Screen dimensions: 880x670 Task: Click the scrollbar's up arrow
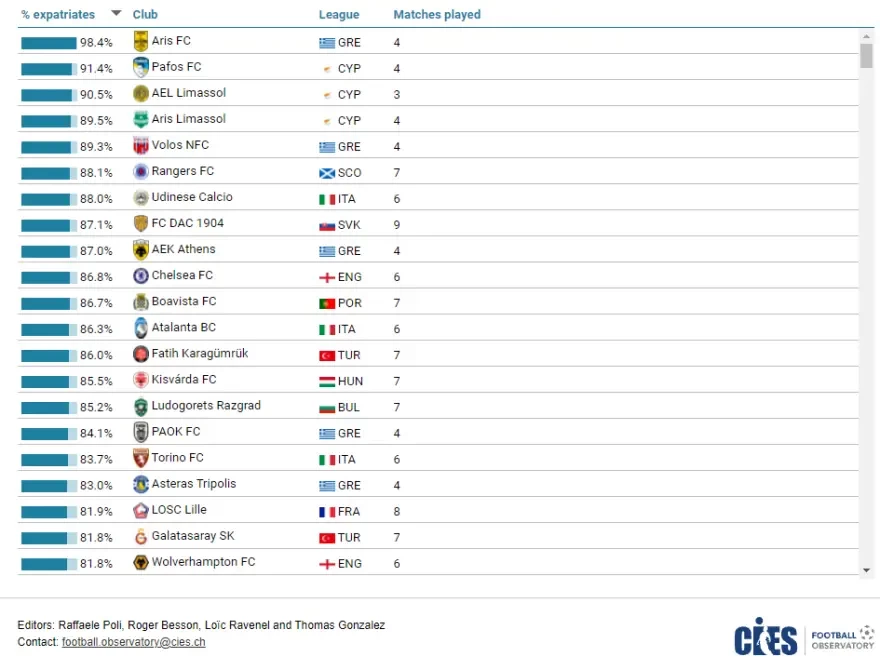[x=866, y=36]
